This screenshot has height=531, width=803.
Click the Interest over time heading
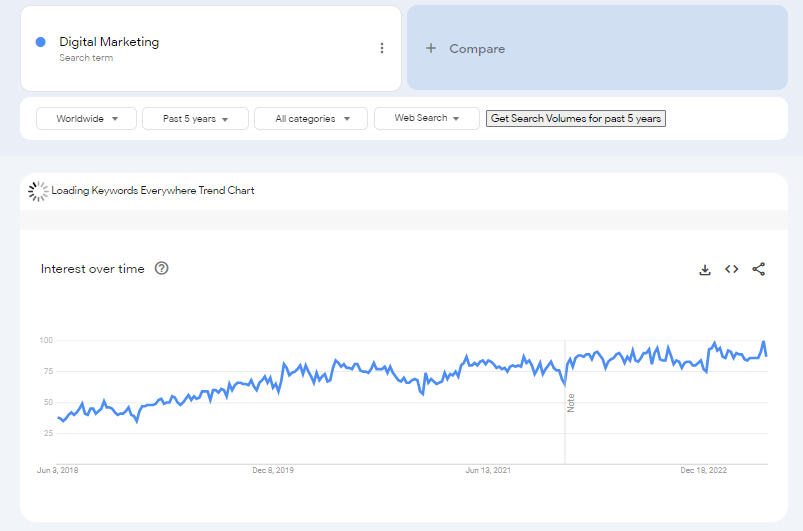point(93,269)
